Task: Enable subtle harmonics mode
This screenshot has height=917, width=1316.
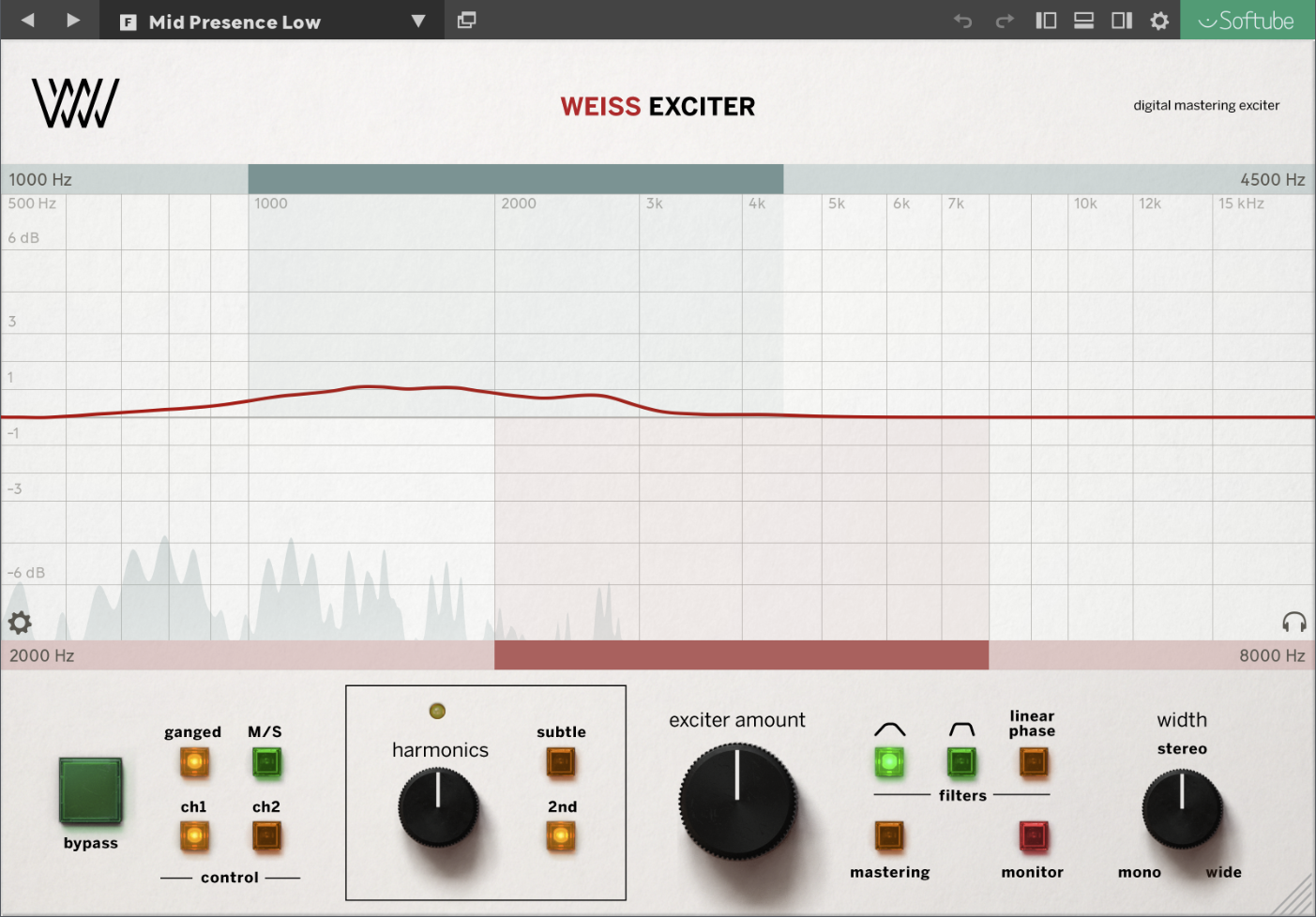Action: coord(560,761)
